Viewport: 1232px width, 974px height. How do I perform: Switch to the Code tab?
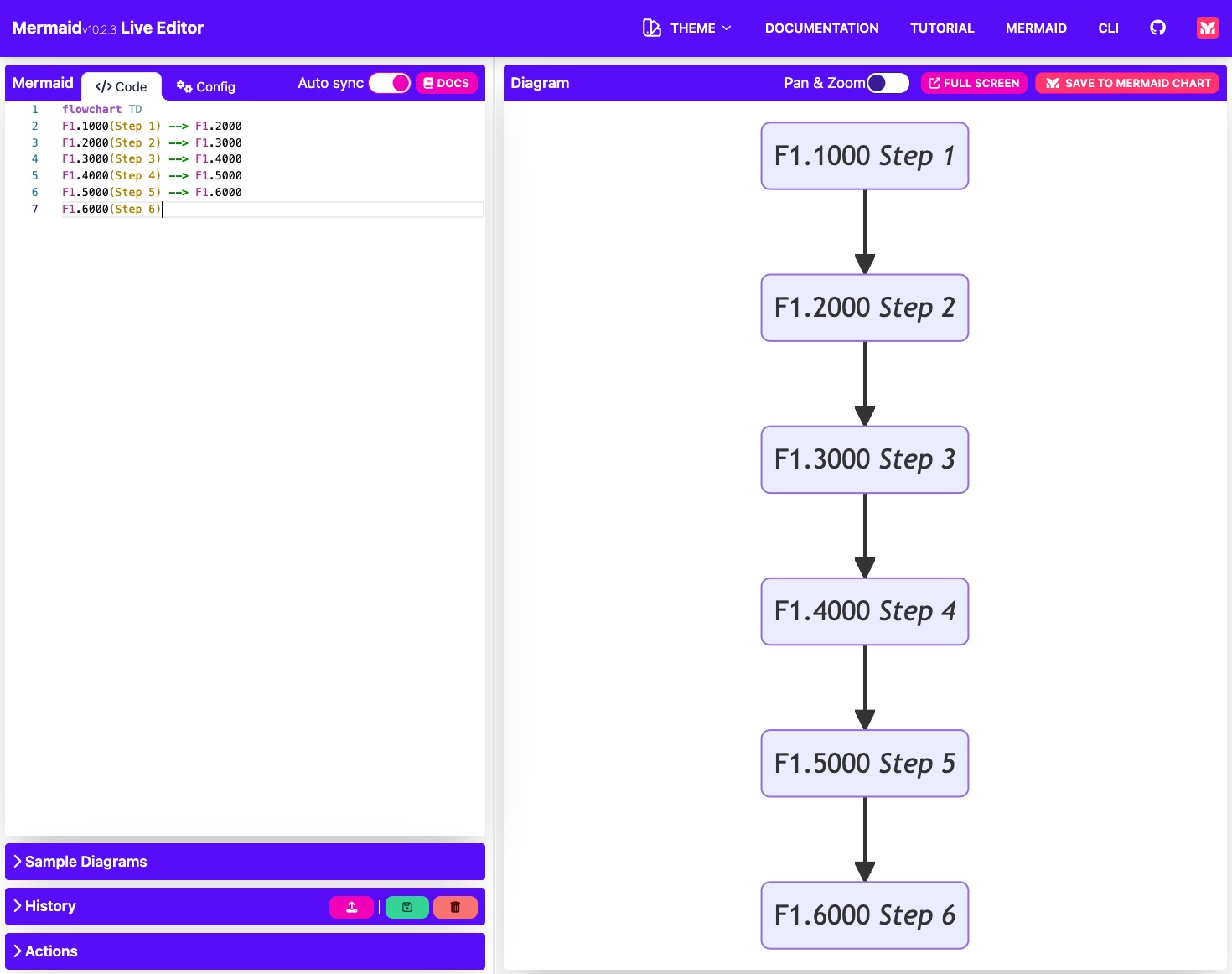point(122,86)
